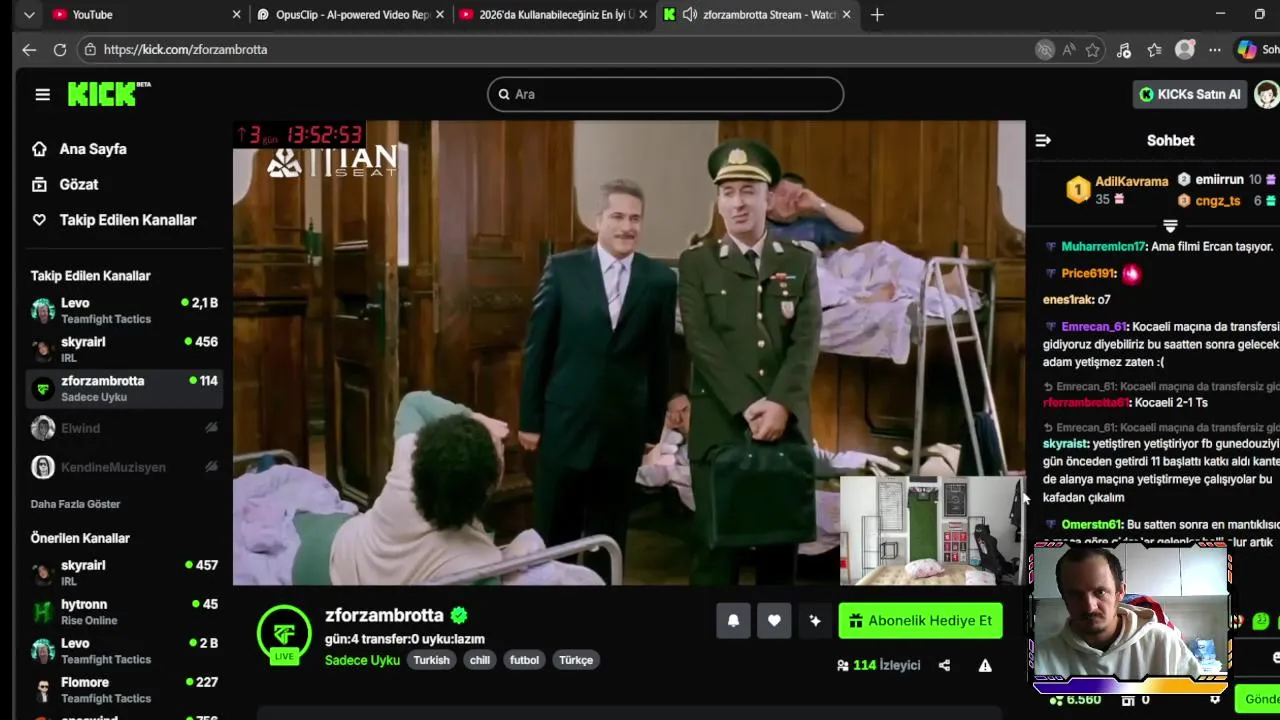Viewport: 1280px width, 720px height.
Task: Click the site info icon in address bar
Action: 90,49
